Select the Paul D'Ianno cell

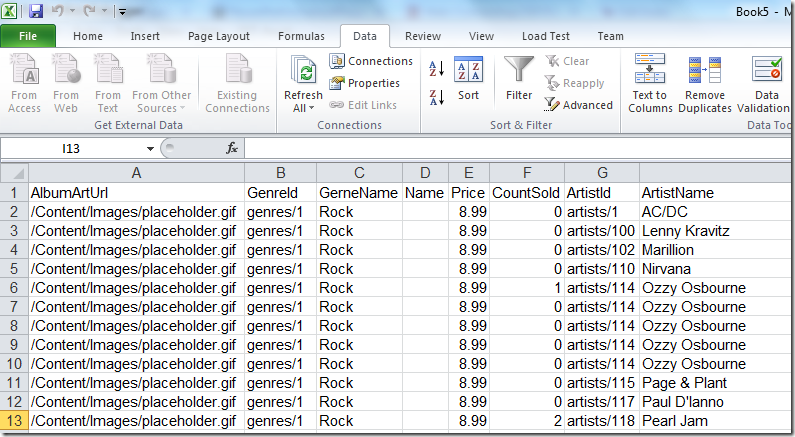[x=715, y=402]
